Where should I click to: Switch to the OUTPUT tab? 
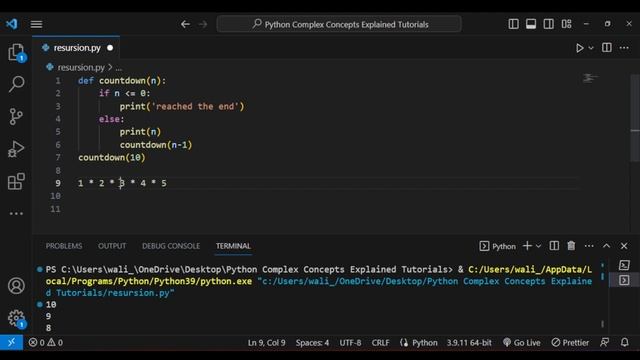(112, 246)
